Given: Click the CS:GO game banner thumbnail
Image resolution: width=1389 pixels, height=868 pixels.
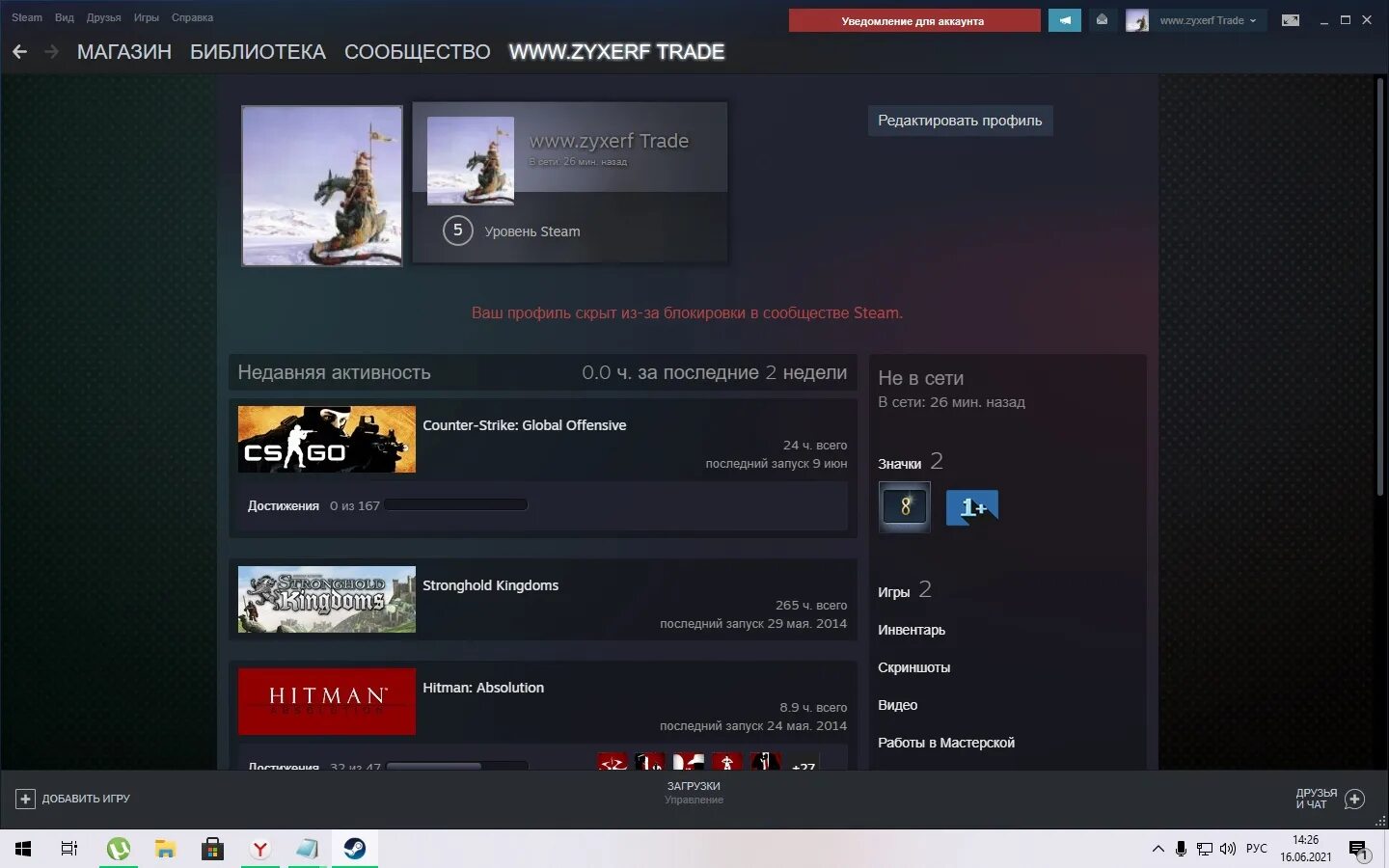Looking at the screenshot, I should click(x=327, y=439).
